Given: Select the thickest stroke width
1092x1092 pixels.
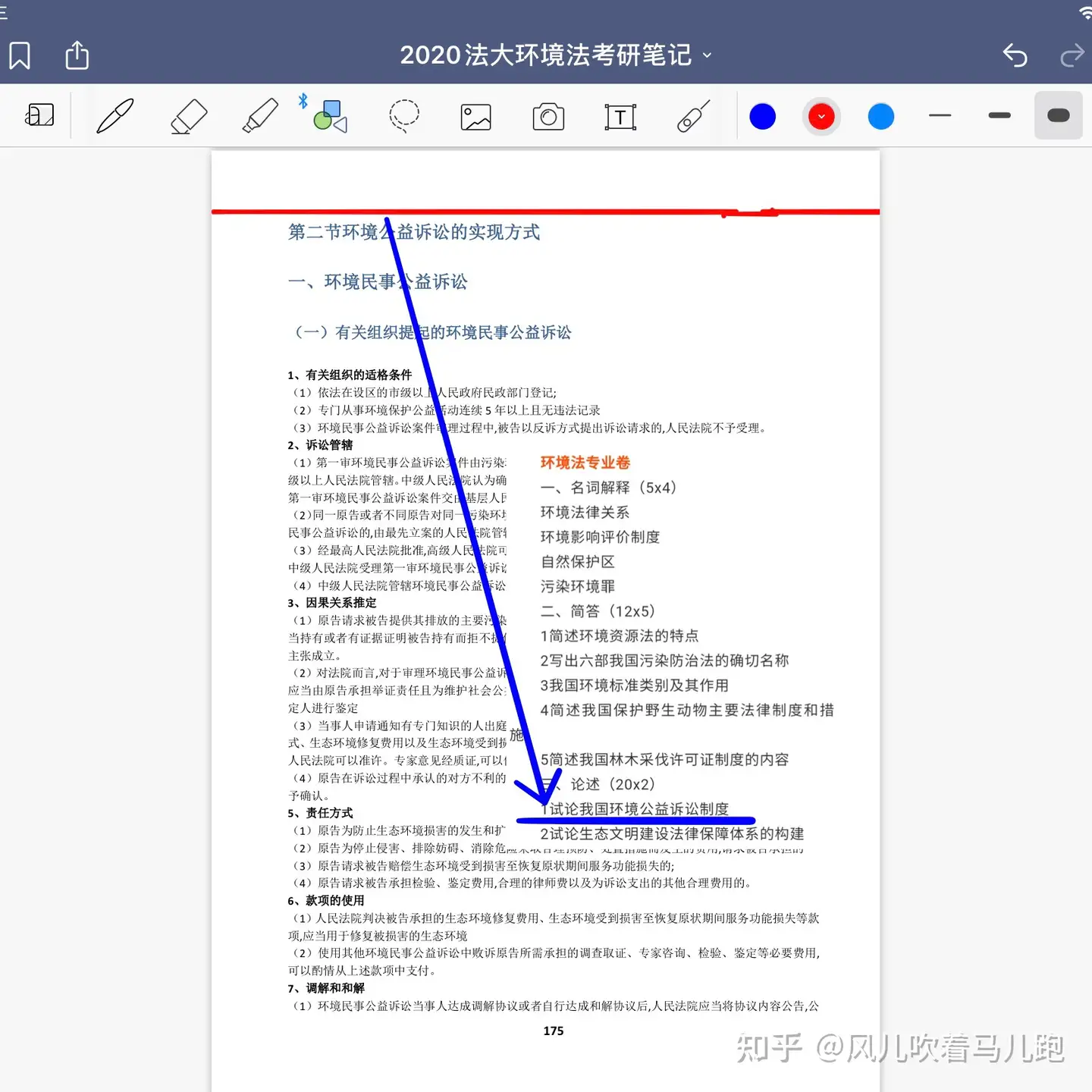Looking at the screenshot, I should pyautogui.click(x=1058, y=115).
